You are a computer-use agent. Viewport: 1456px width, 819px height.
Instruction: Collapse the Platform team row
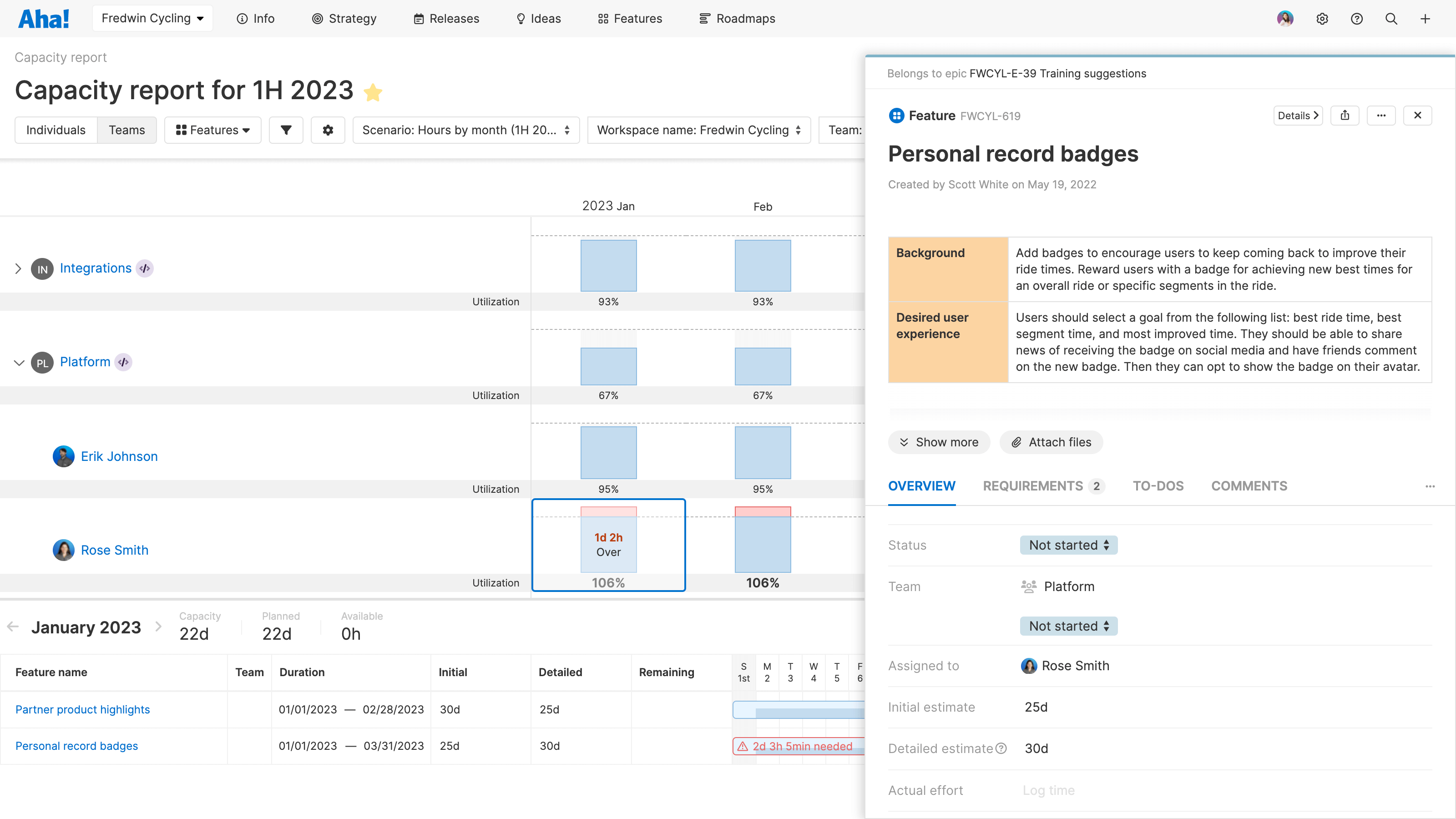19,362
